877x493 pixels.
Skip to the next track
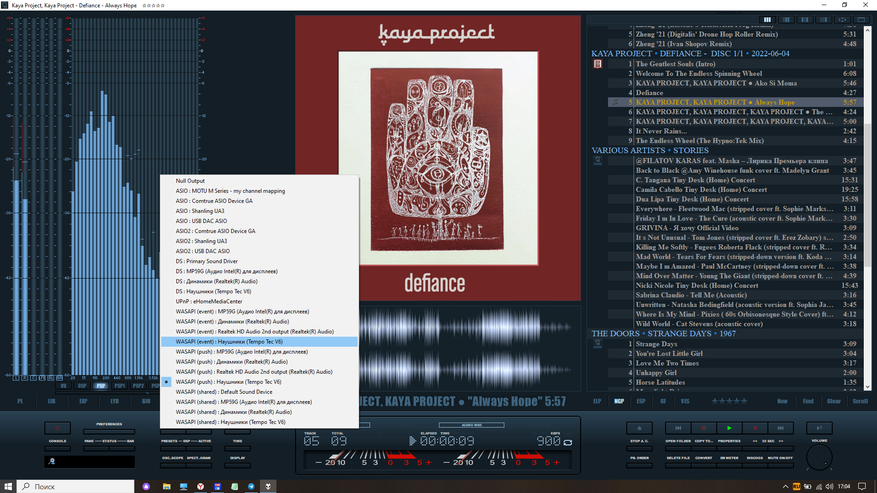coord(780,428)
